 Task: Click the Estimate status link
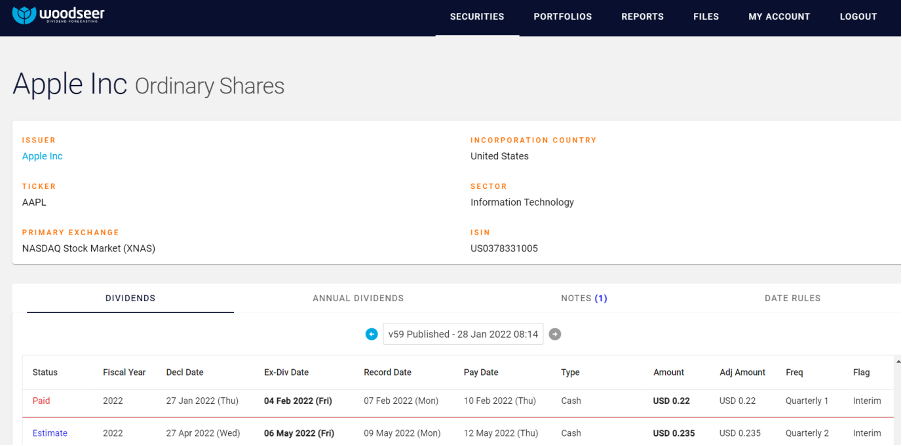[50, 433]
